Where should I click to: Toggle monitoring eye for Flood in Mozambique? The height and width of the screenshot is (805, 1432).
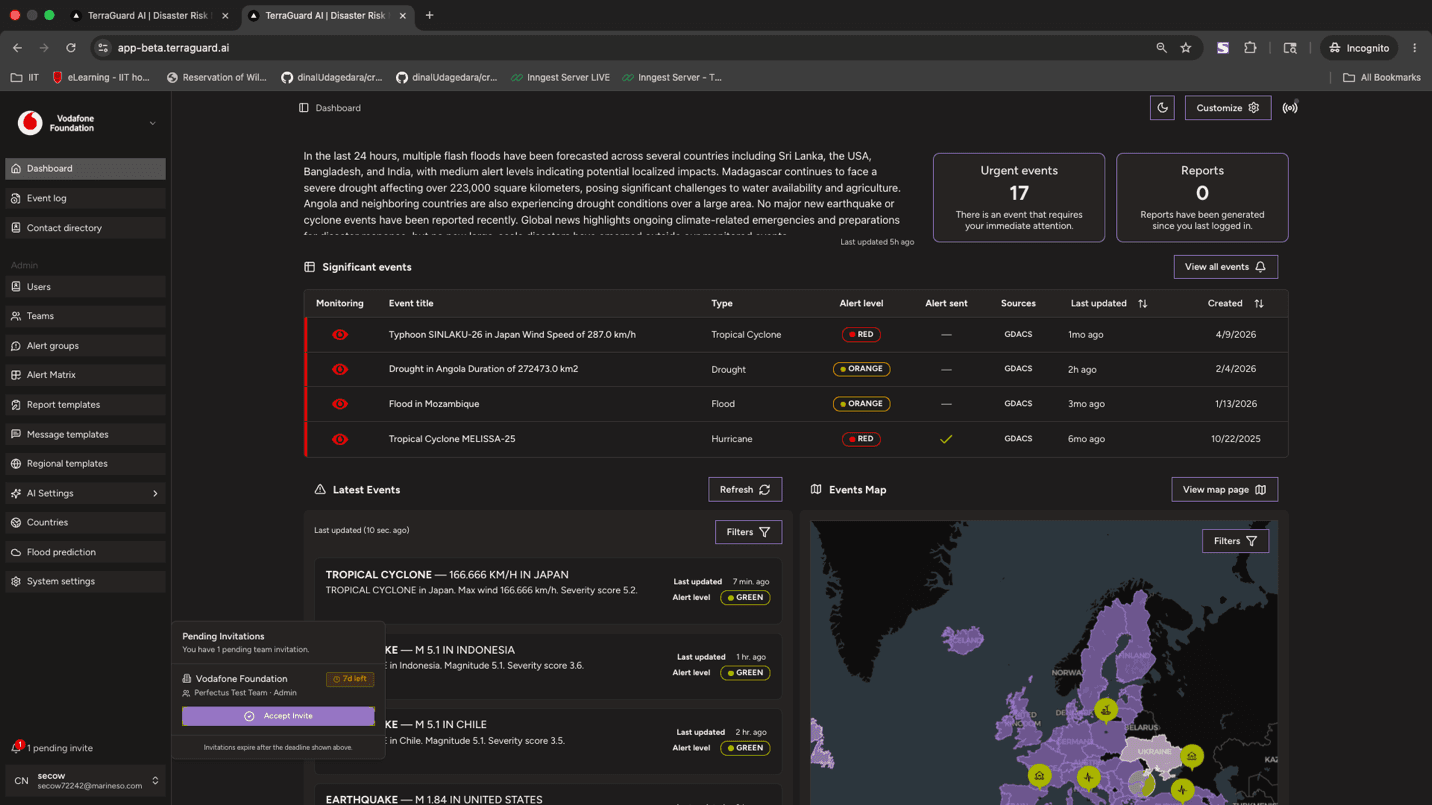click(x=340, y=404)
